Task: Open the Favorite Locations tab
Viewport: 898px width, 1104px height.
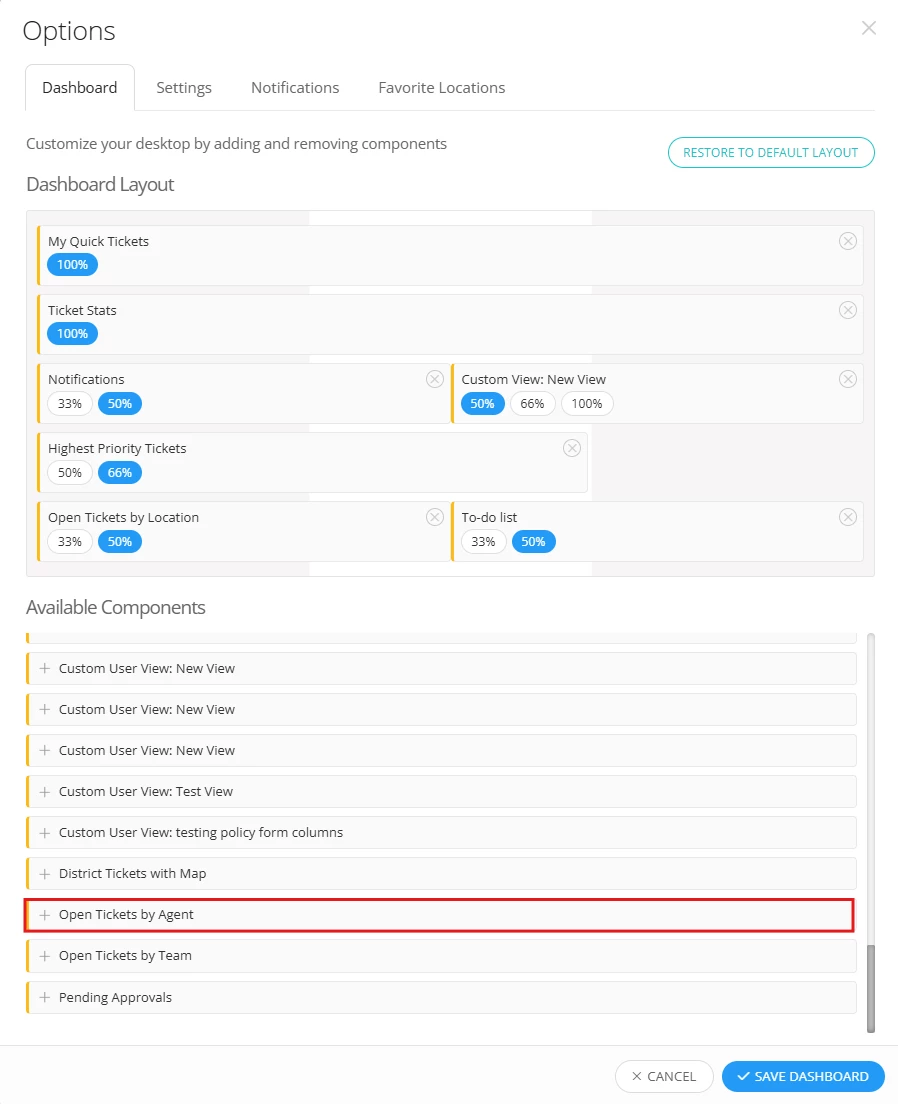Action: 442,88
